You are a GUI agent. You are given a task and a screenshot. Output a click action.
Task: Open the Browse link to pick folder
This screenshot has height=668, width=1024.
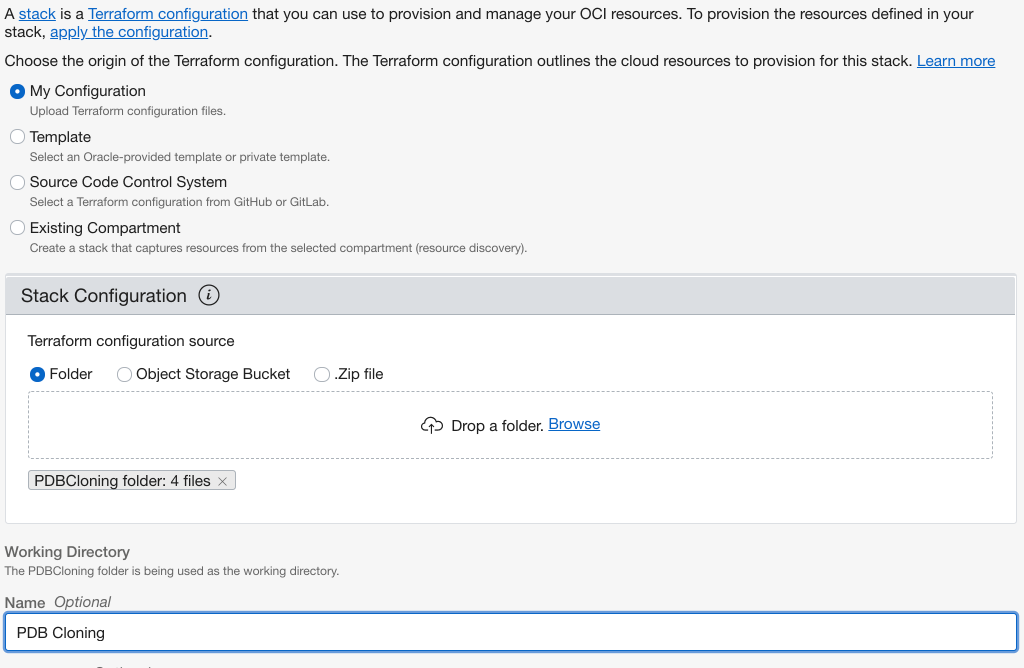[x=574, y=424]
